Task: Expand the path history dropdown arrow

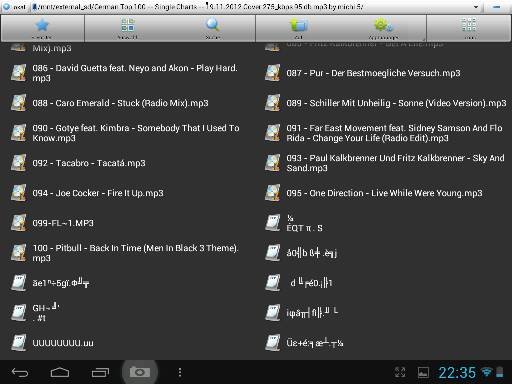Action: coord(476,7)
